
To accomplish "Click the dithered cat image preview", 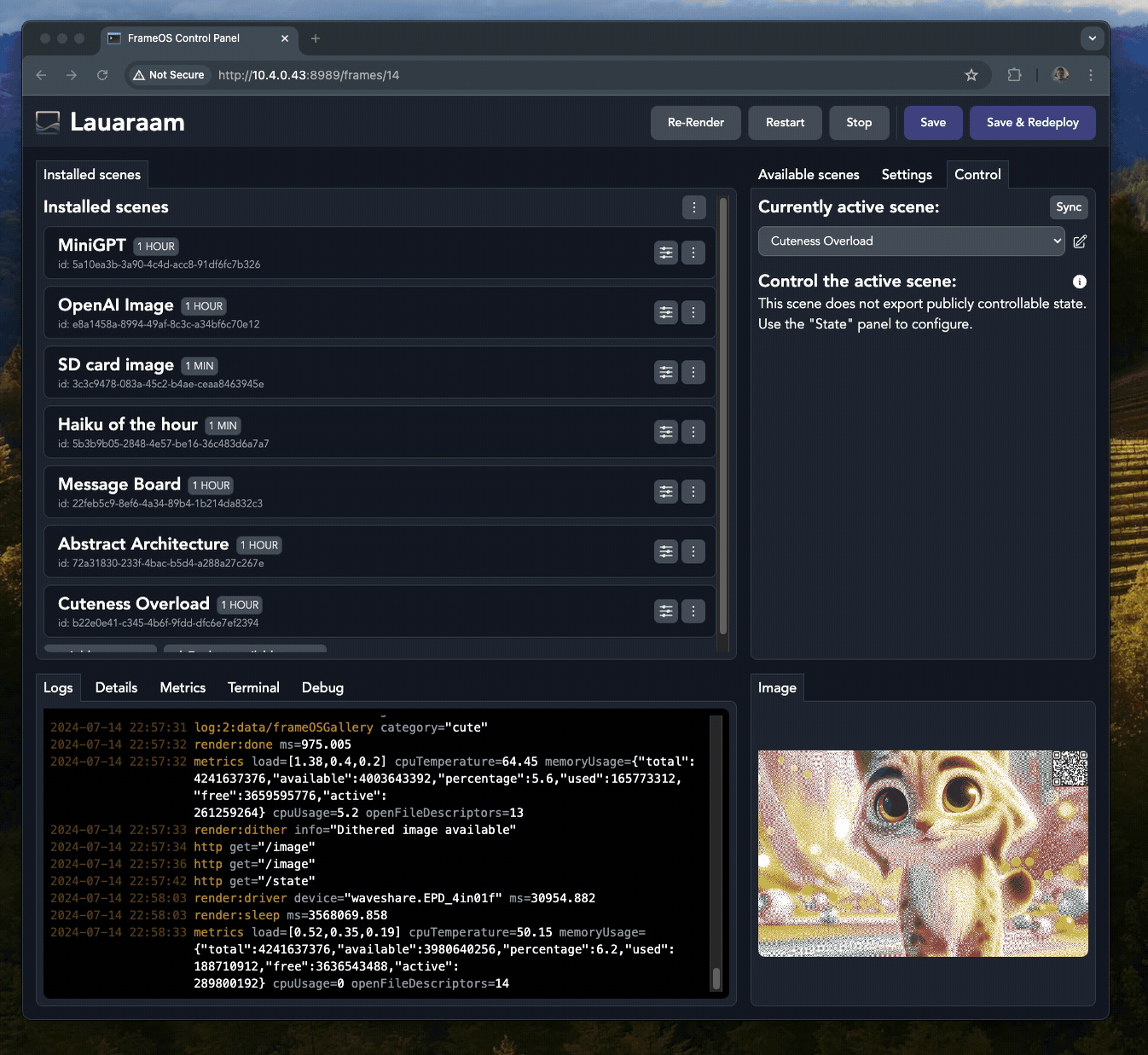I will pyautogui.click(x=922, y=853).
